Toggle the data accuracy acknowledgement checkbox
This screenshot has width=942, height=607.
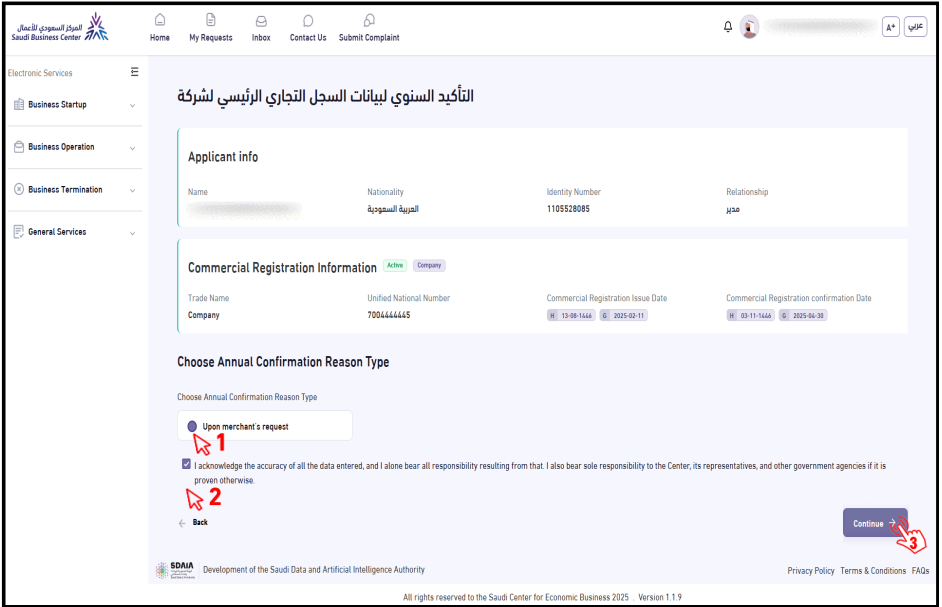pos(186,464)
